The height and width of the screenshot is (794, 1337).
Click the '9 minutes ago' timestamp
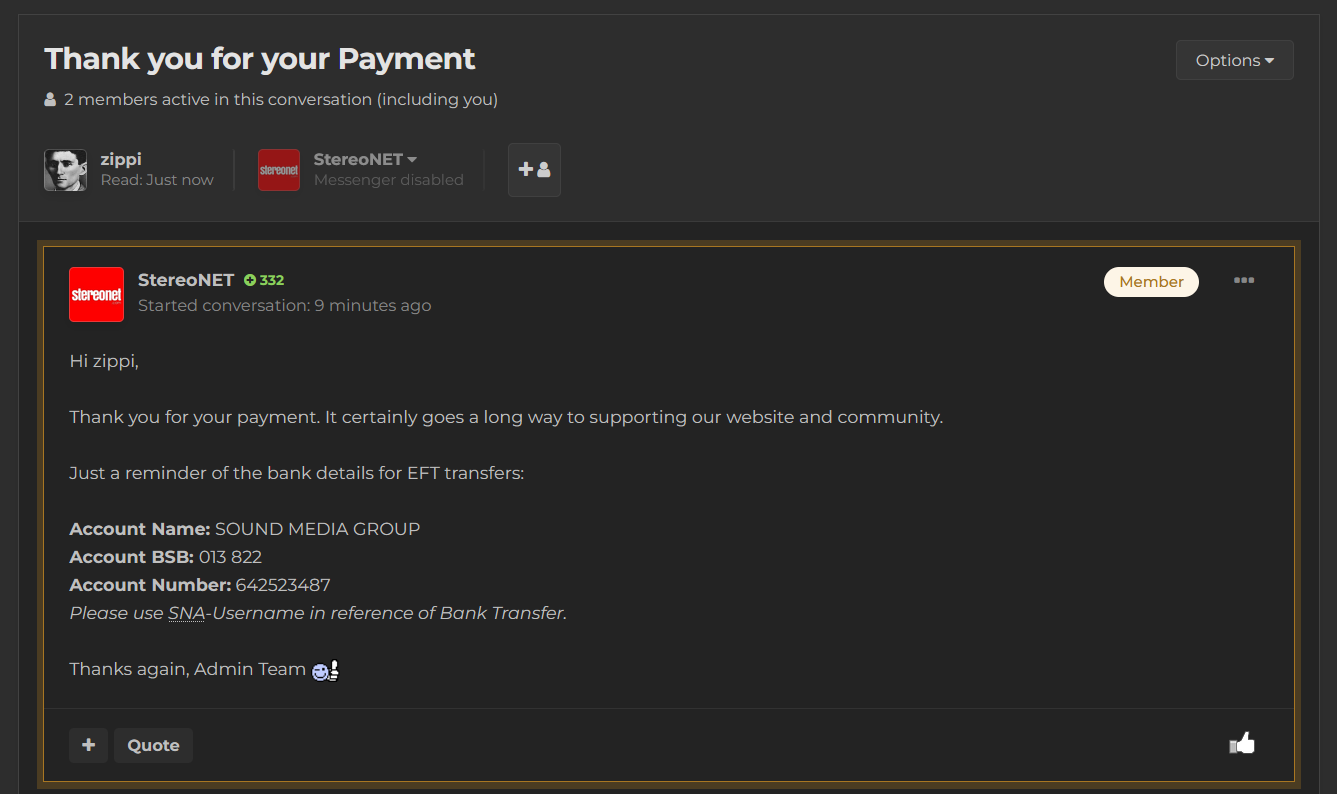pyautogui.click(x=373, y=306)
